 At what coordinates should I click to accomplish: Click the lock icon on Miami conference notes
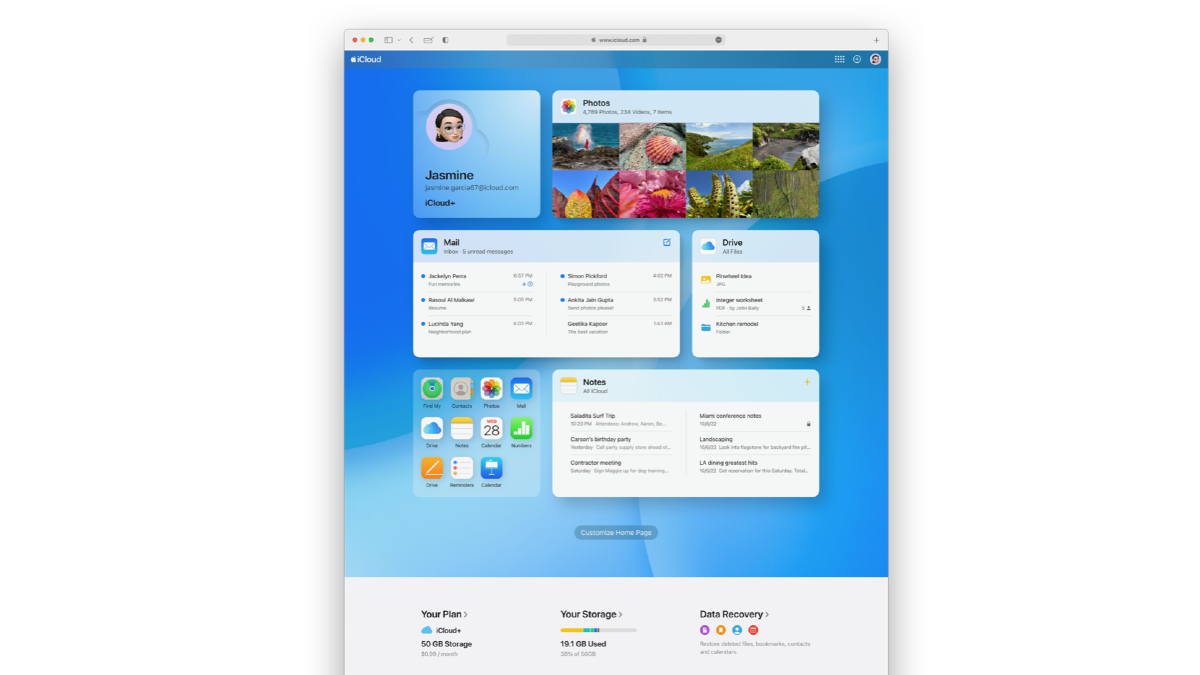pyautogui.click(x=808, y=424)
